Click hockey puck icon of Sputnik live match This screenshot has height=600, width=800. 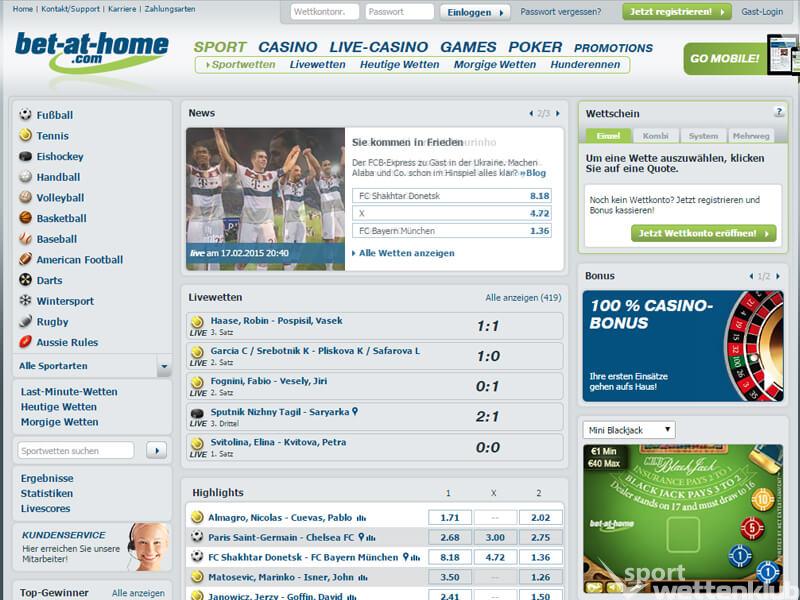[x=197, y=413]
